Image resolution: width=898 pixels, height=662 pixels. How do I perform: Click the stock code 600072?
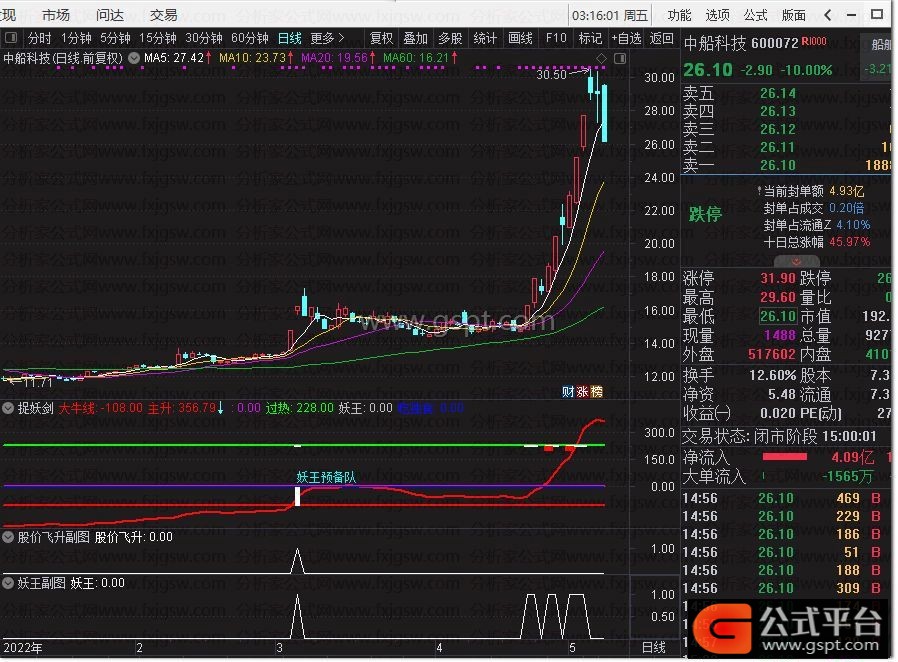point(774,43)
